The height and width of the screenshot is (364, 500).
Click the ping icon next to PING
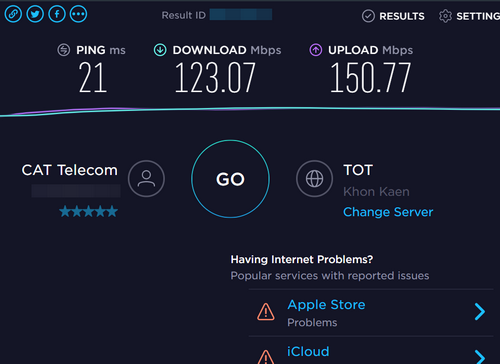(x=64, y=50)
